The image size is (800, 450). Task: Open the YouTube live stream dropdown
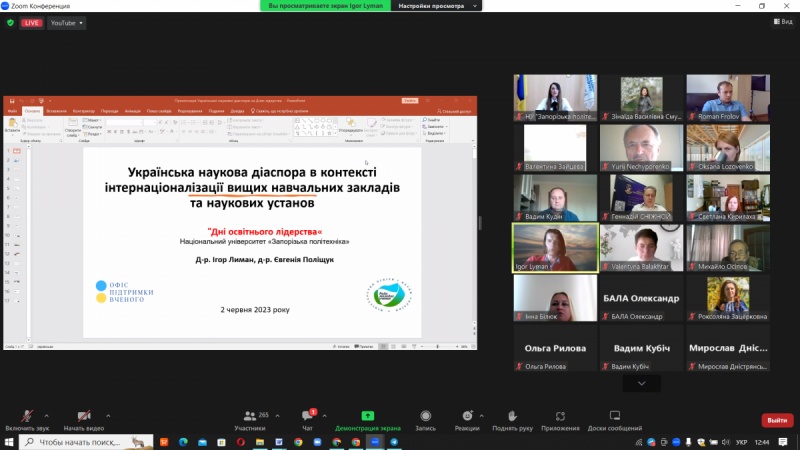click(x=66, y=23)
